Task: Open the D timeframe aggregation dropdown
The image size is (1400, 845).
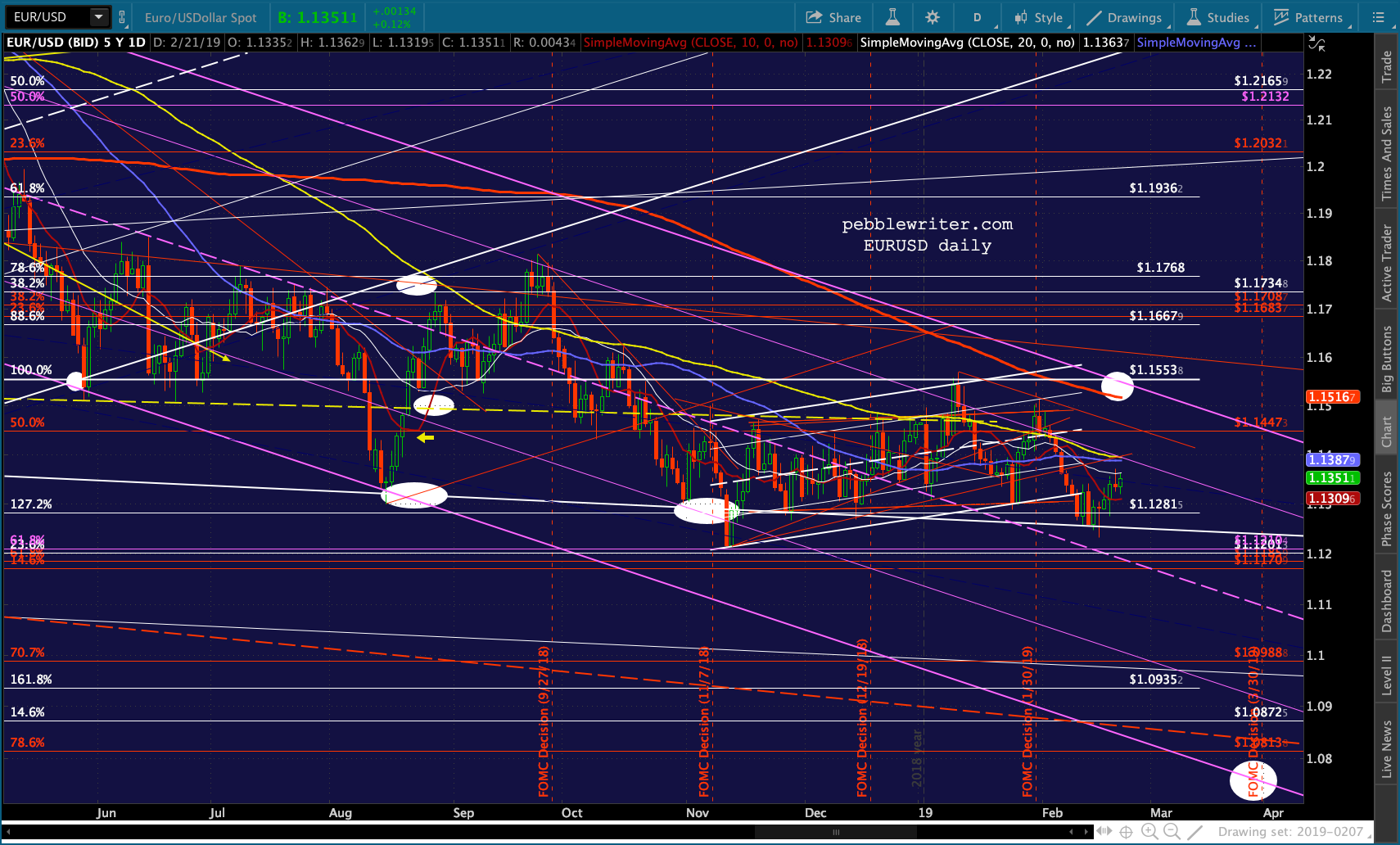Action: coord(977,17)
